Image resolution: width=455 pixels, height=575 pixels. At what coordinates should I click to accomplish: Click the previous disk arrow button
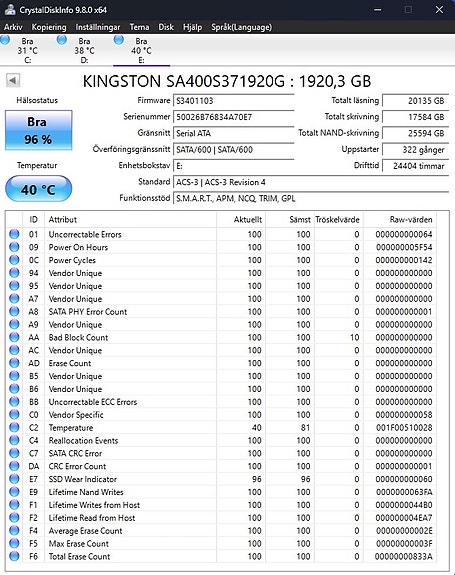coord(13,80)
